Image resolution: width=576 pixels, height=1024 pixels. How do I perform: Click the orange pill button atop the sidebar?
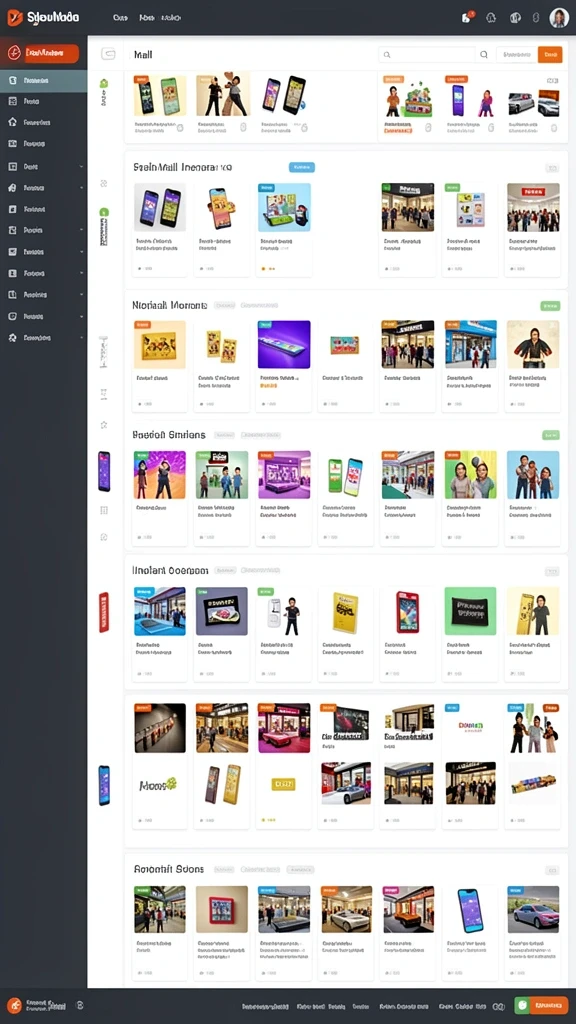(x=52, y=54)
